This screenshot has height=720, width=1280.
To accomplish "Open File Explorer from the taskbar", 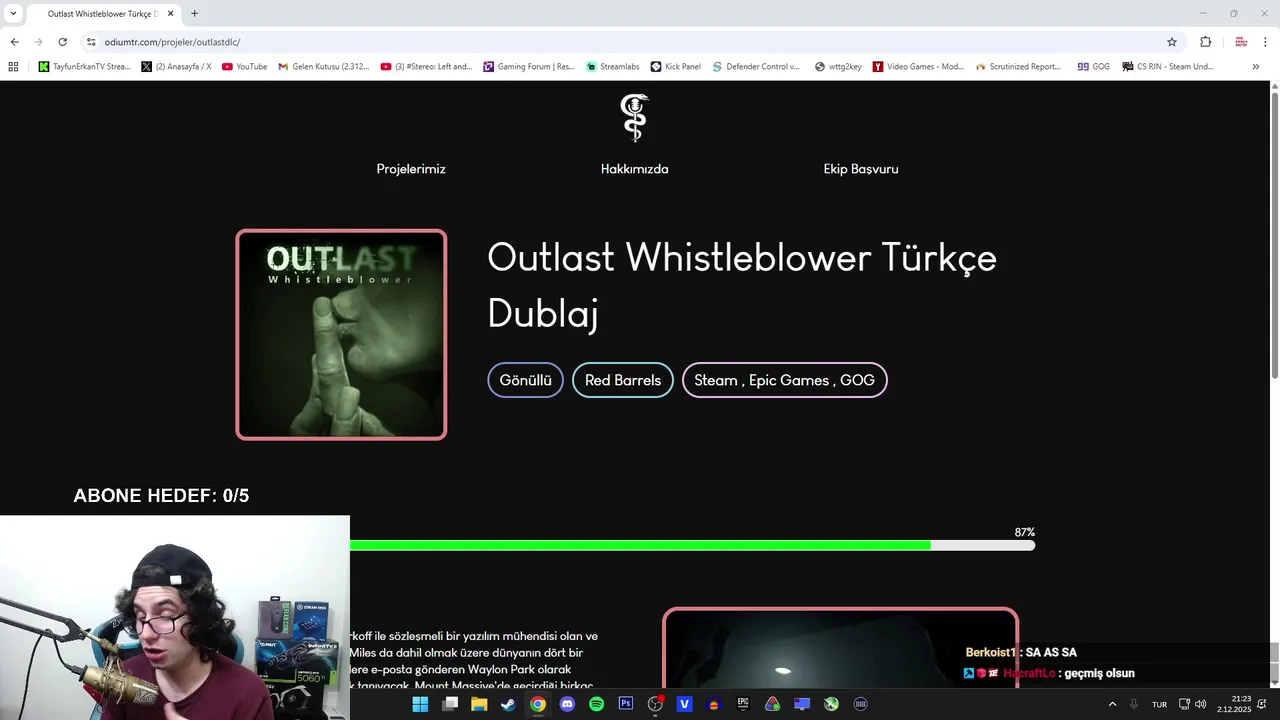I will click(479, 704).
